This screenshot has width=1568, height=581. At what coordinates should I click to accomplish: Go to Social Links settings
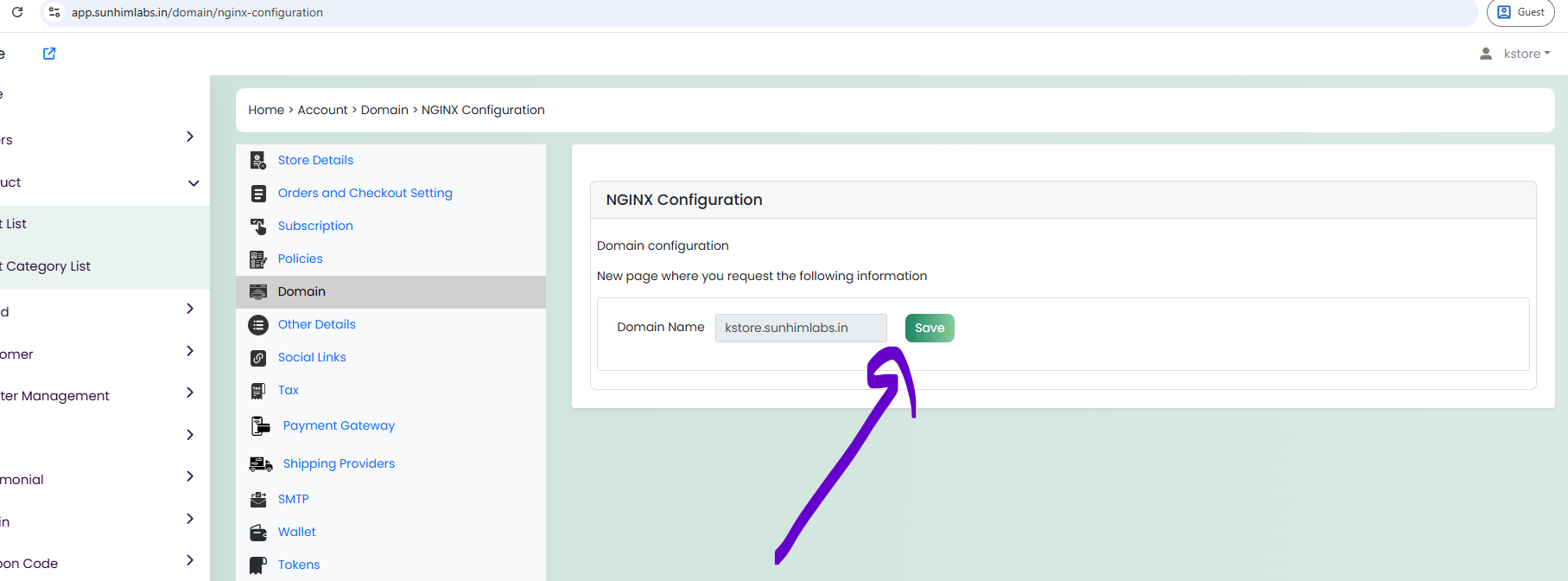click(x=312, y=357)
